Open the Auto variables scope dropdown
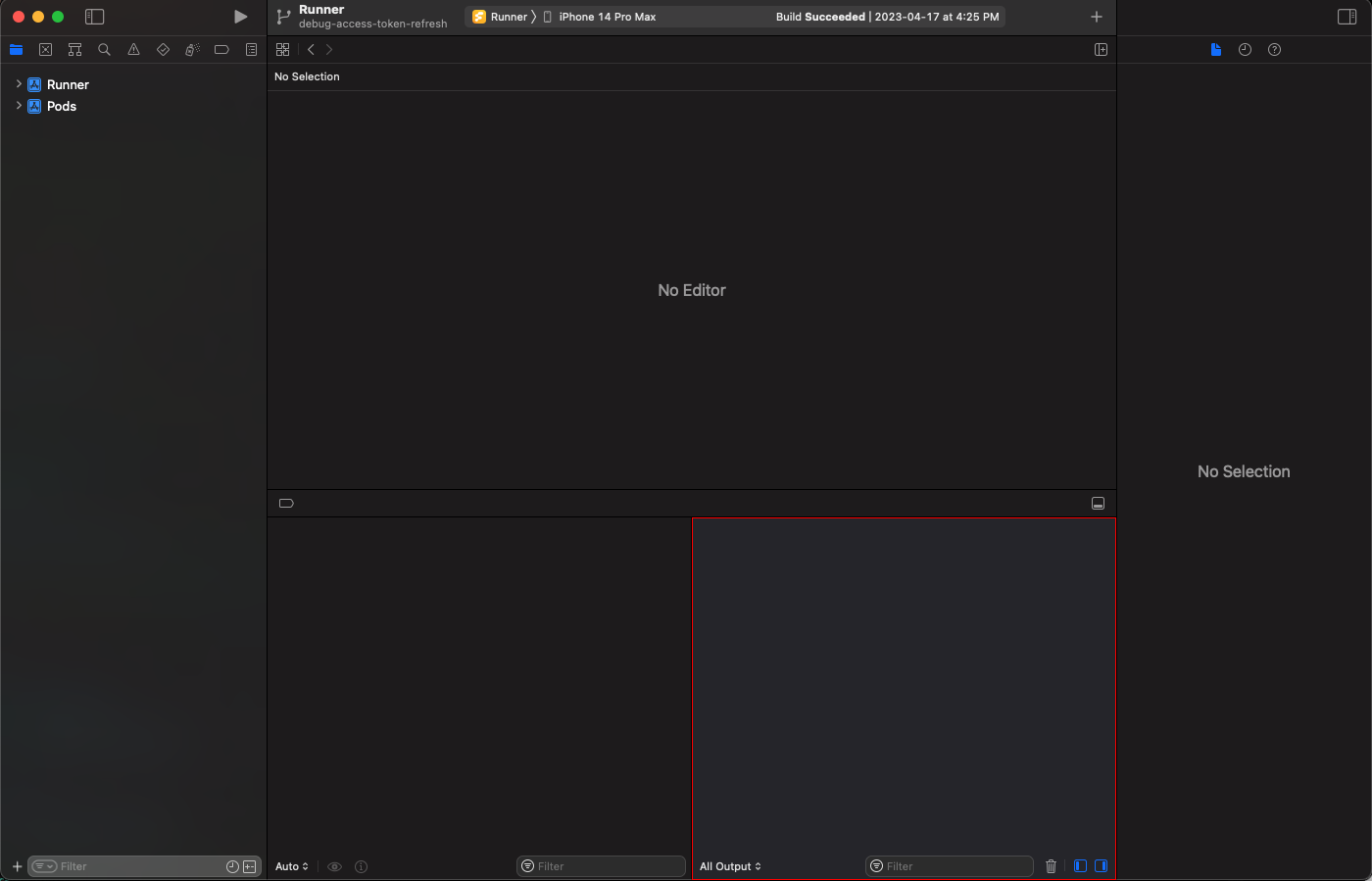The width and height of the screenshot is (1372, 881). click(289, 866)
